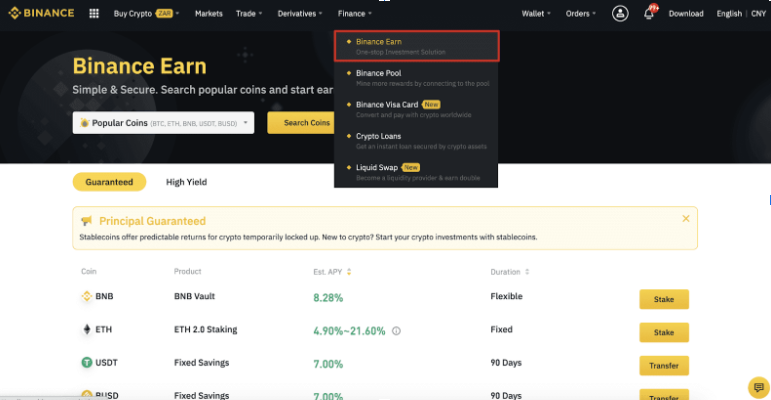
Task: Change language via English link
Action: tap(729, 13)
